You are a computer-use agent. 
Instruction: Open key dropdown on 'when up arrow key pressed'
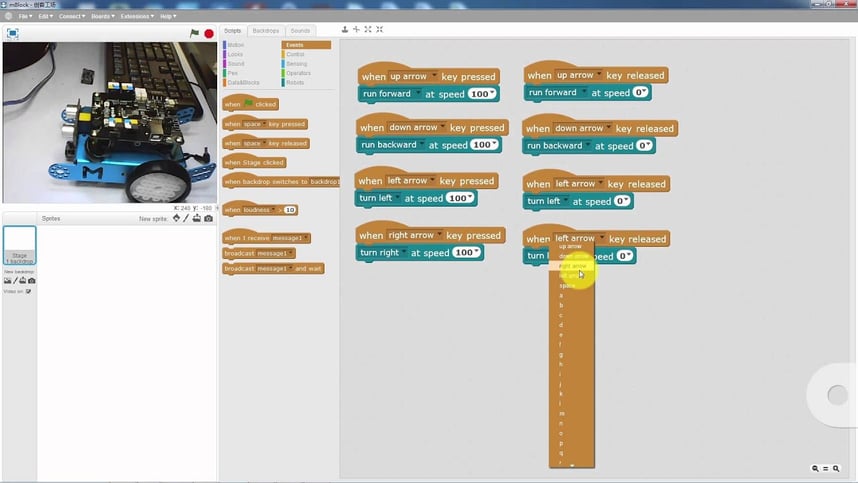[x=433, y=76]
